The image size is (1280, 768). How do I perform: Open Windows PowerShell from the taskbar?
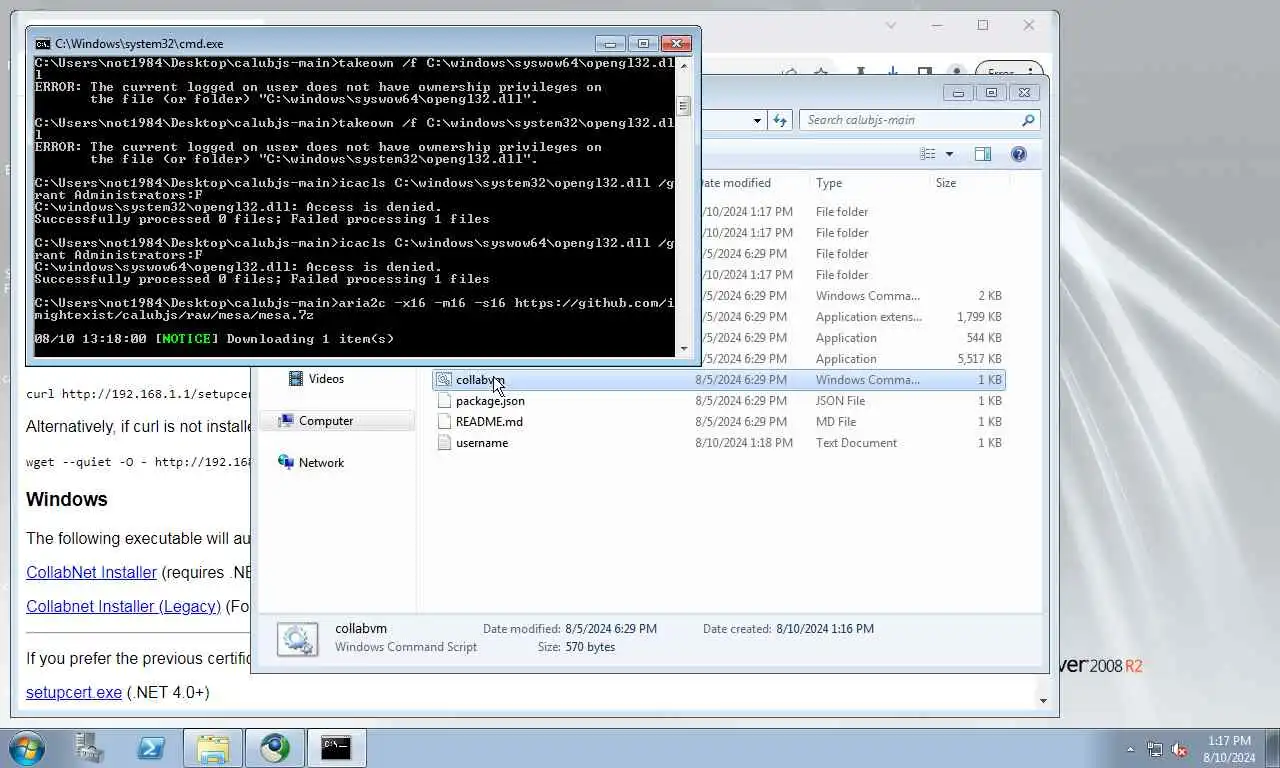151,748
